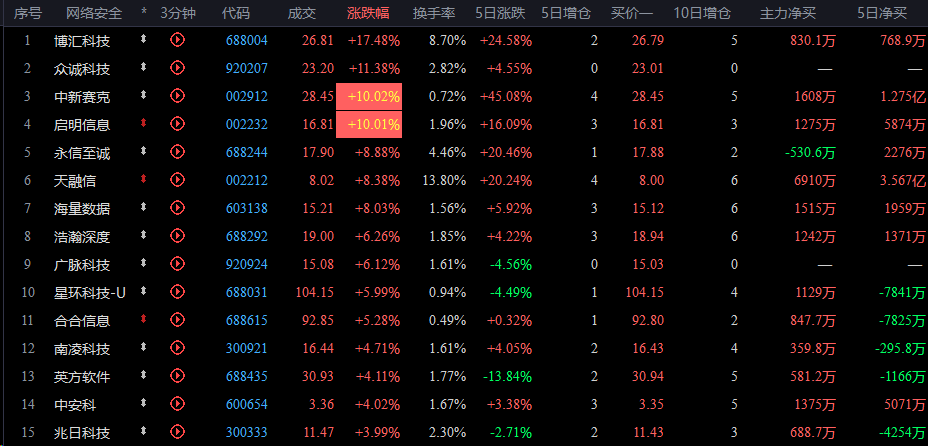Click the play icon for 合合信息
Screen dimensions: 928x446
point(178,320)
